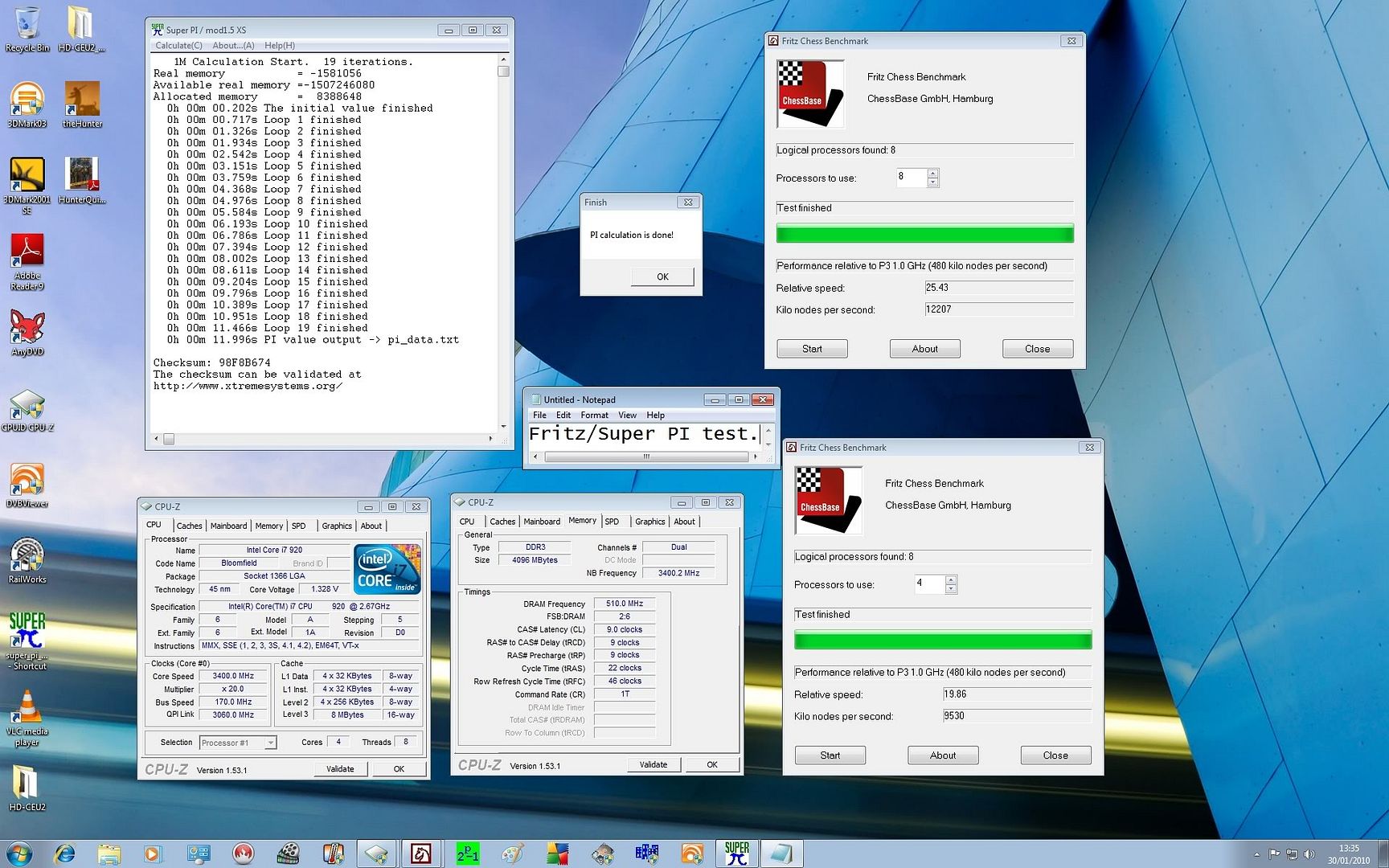The height and width of the screenshot is (868, 1389).
Task: Open the Windows Start orb
Action: (18, 854)
